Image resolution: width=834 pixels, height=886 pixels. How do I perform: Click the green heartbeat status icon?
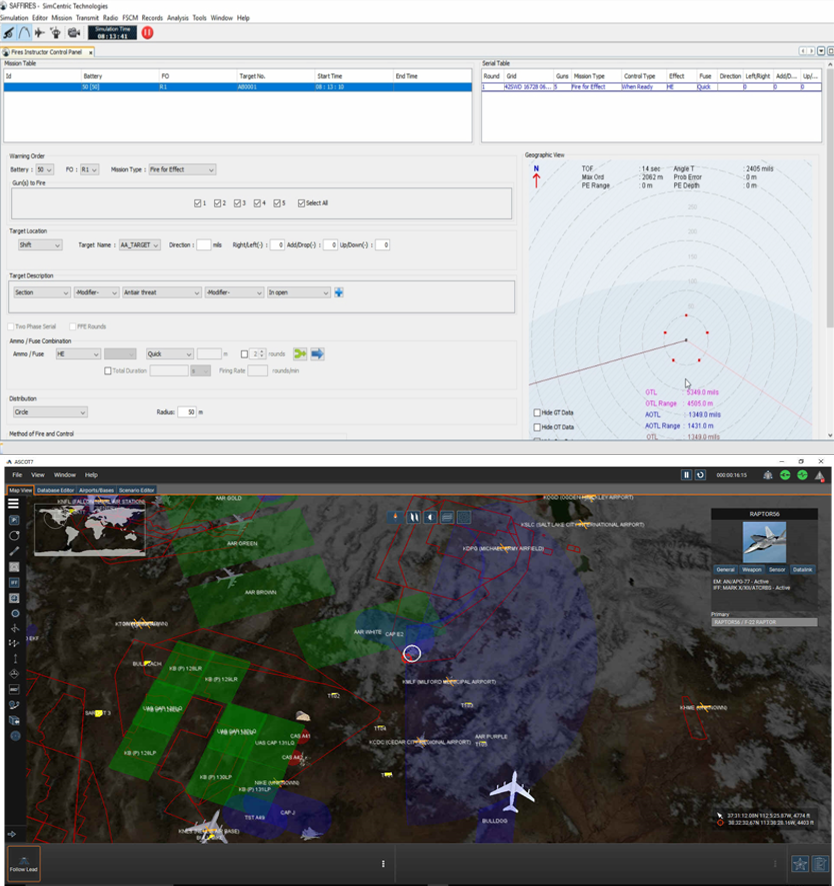pyautogui.click(x=802, y=475)
